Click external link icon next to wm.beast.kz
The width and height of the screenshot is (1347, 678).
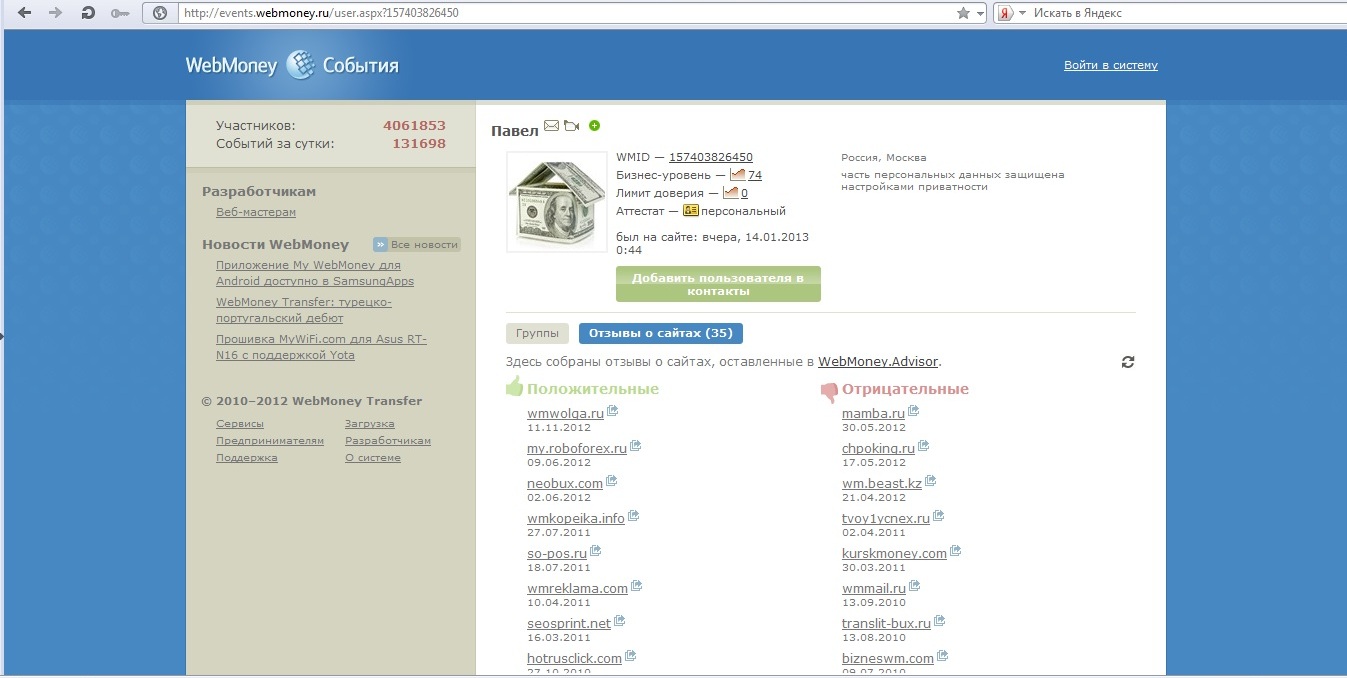pos(931,481)
